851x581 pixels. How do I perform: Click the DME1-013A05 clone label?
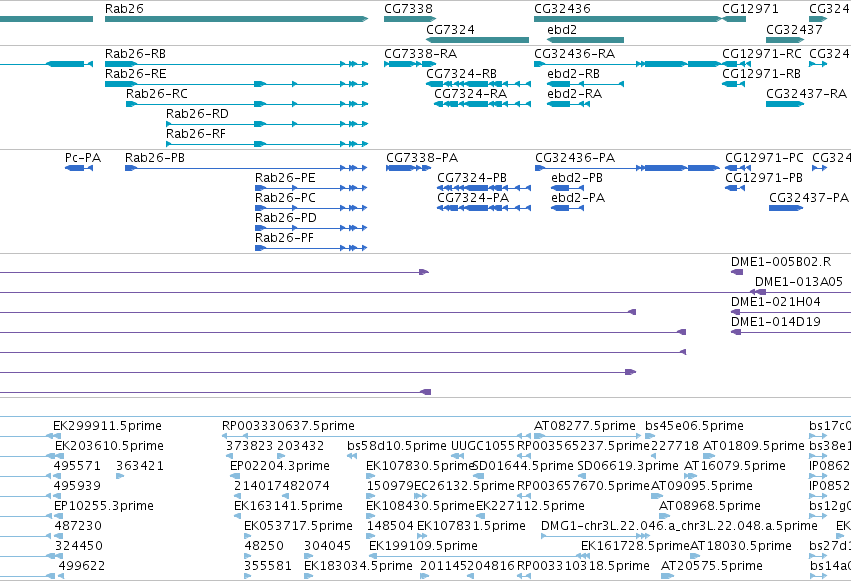tap(798, 282)
